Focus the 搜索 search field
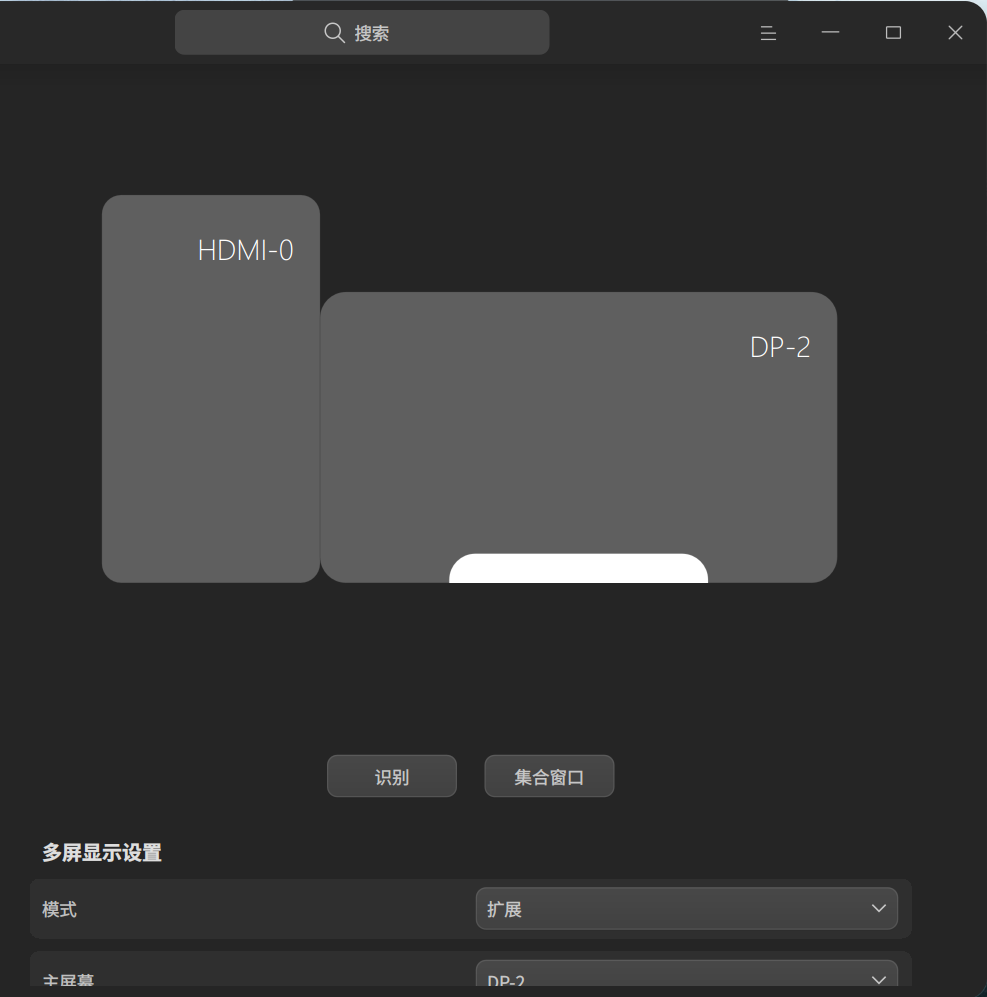Viewport: 987px width, 997px height. click(362, 32)
